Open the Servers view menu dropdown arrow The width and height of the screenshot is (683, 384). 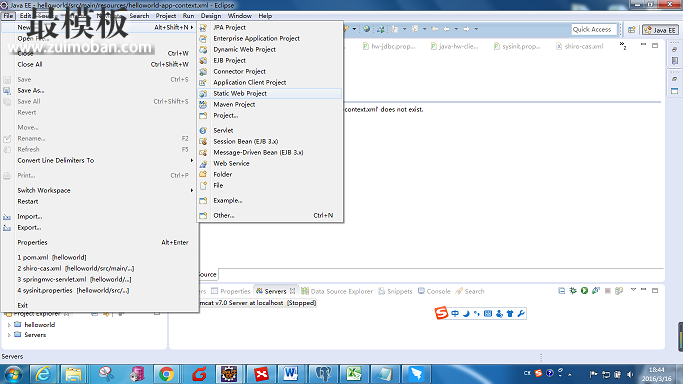pos(633,290)
